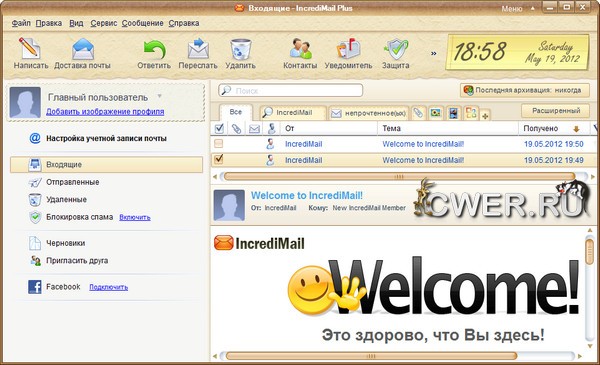Uncheck the 19:49 message checkbox
600x365 pixels.
(x=218, y=159)
